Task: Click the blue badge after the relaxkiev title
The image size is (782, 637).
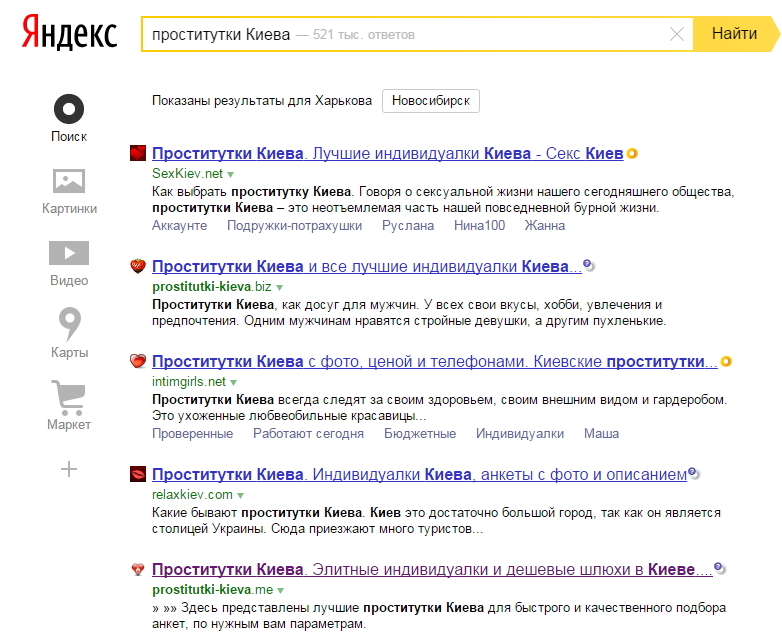Action: 694,473
